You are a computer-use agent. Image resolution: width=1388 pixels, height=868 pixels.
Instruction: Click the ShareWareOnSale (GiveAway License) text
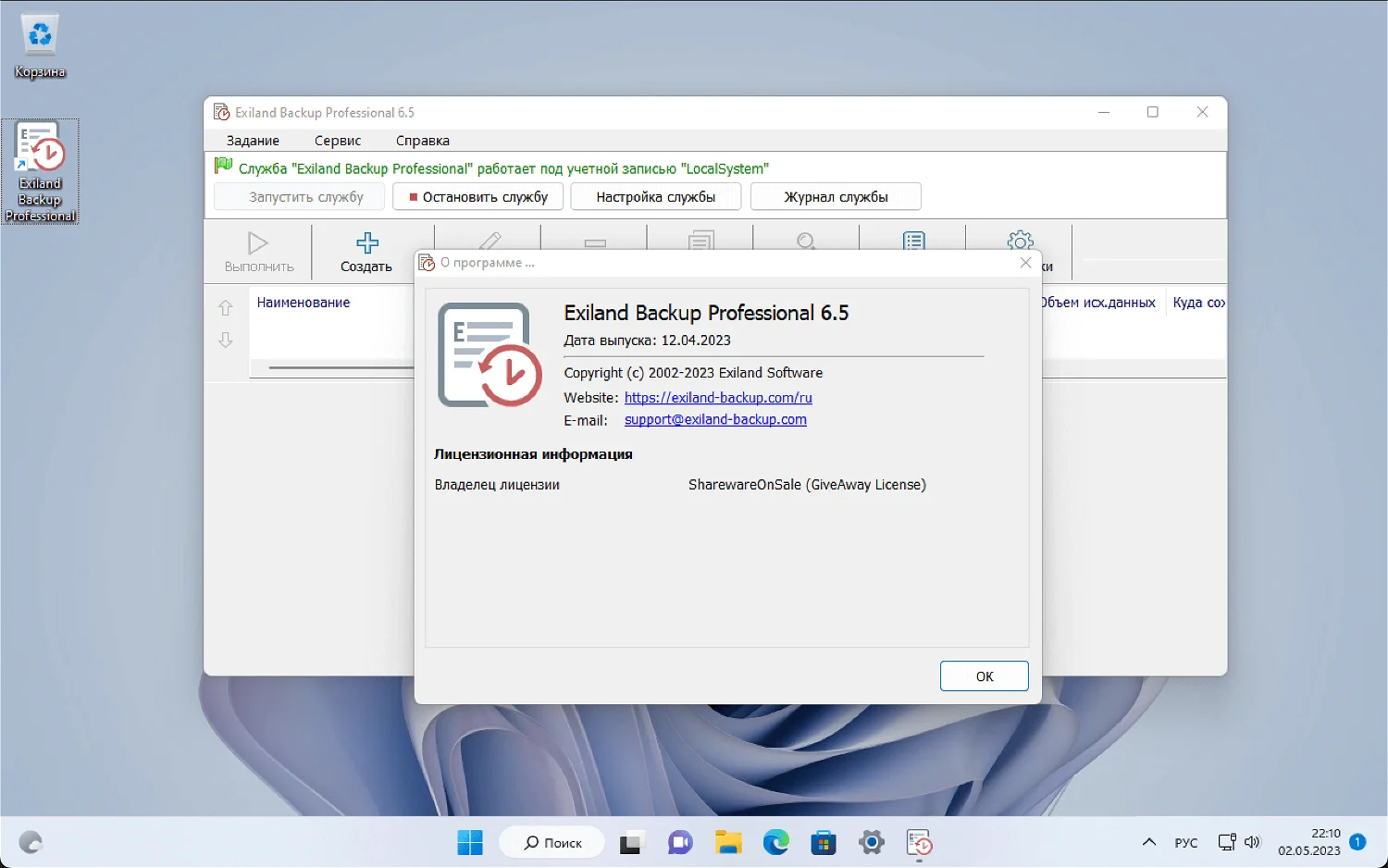click(x=807, y=485)
